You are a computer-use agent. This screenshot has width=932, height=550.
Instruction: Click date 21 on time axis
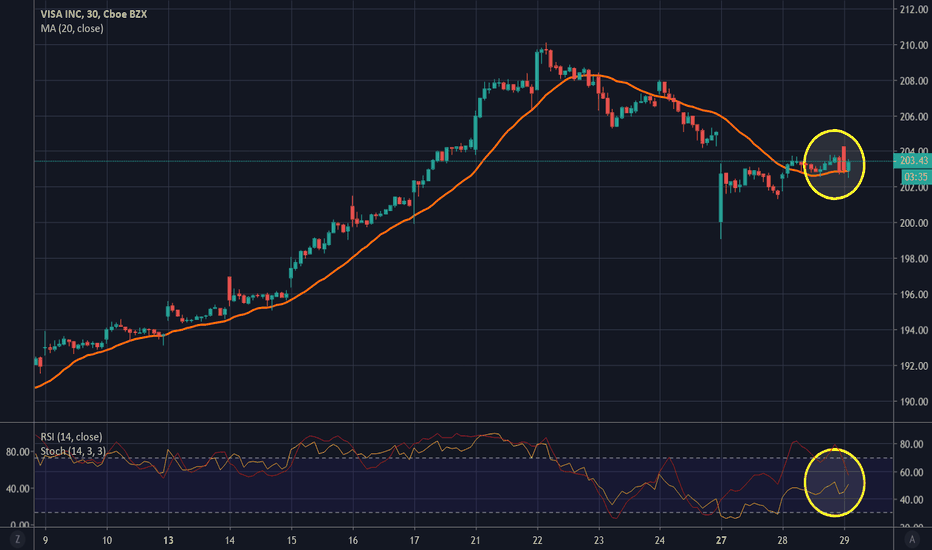[x=476, y=540]
